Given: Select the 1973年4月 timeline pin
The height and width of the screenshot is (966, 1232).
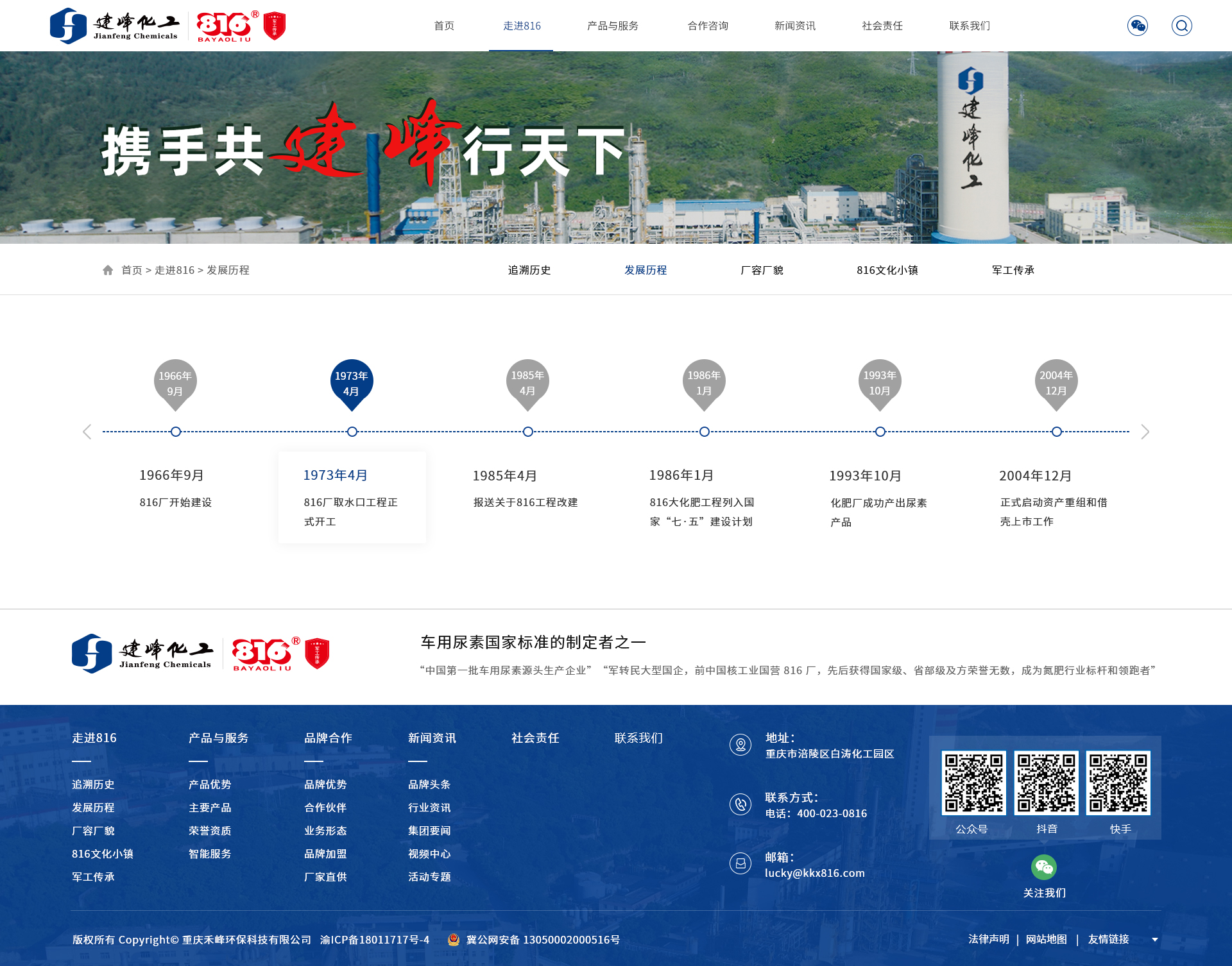Looking at the screenshot, I should 352,384.
